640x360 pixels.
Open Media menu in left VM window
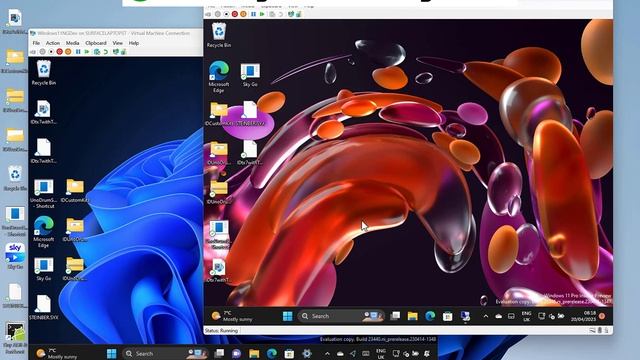pos(72,43)
